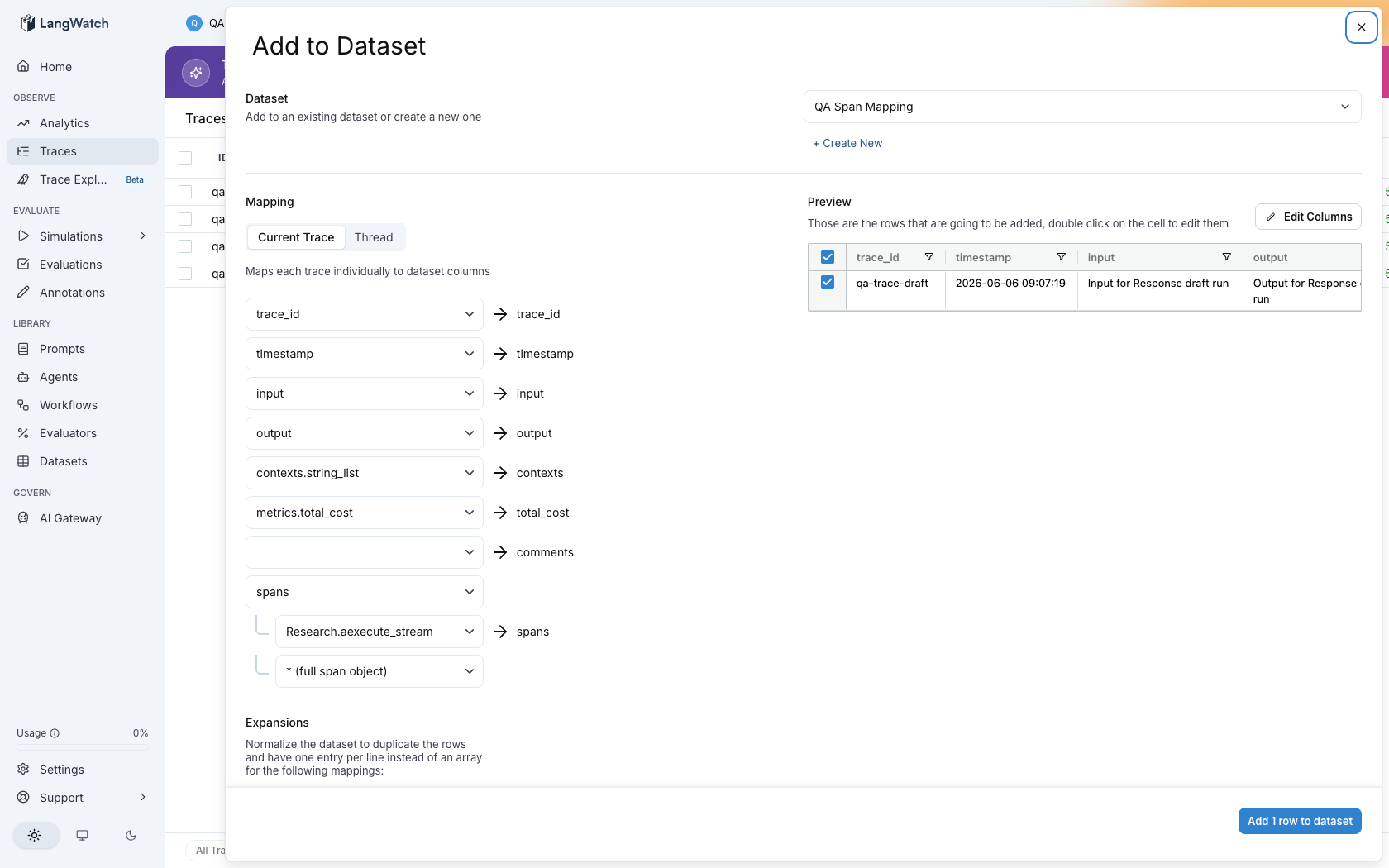
Task: Click the Usage progress bar
Action: pos(83,747)
